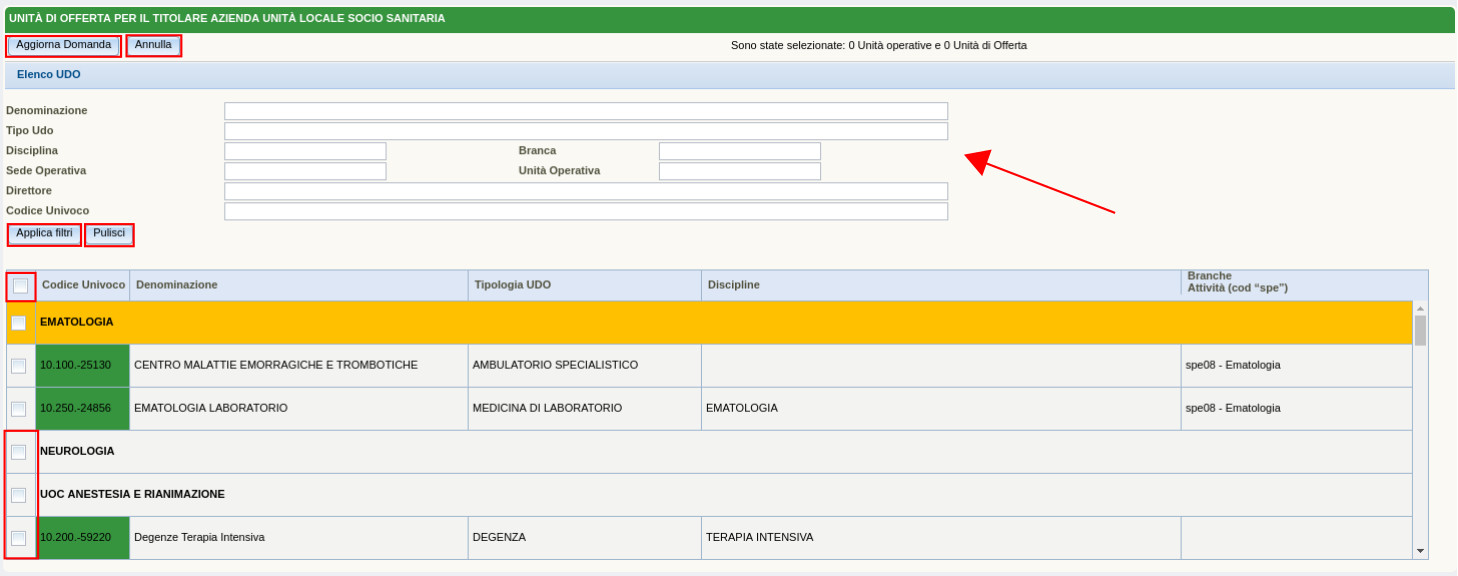
Task: Toggle the select-all checkbox in table header
Action: 20,286
